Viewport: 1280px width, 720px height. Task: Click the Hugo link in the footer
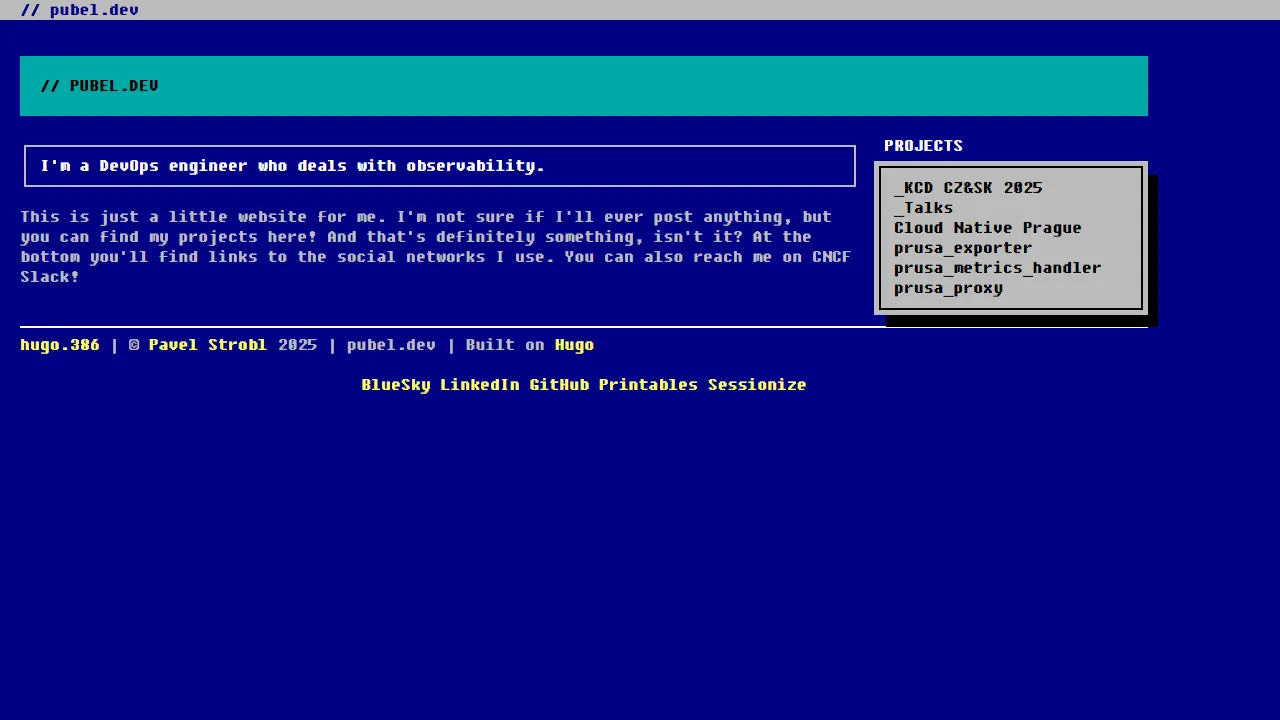pyautogui.click(x=574, y=345)
